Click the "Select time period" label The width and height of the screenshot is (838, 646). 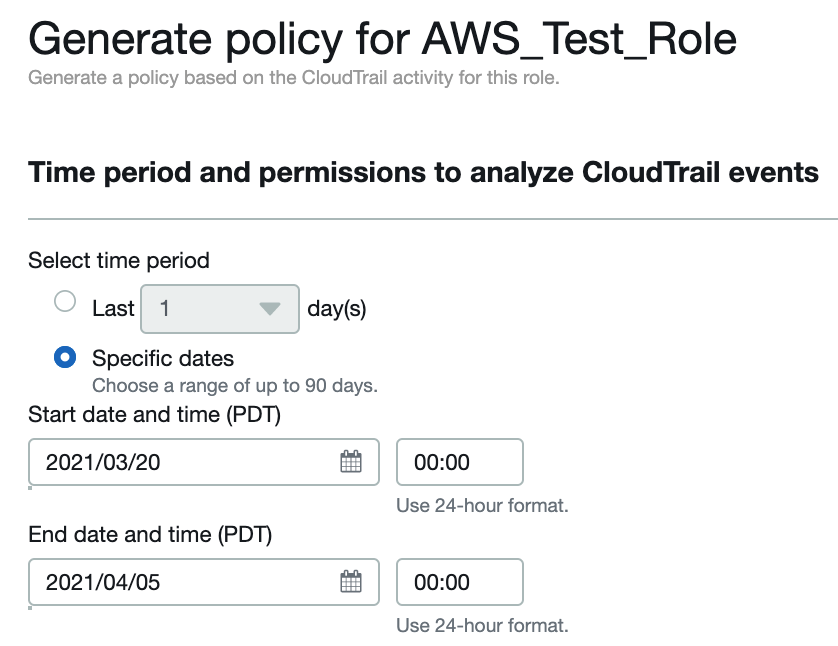[x=119, y=261]
